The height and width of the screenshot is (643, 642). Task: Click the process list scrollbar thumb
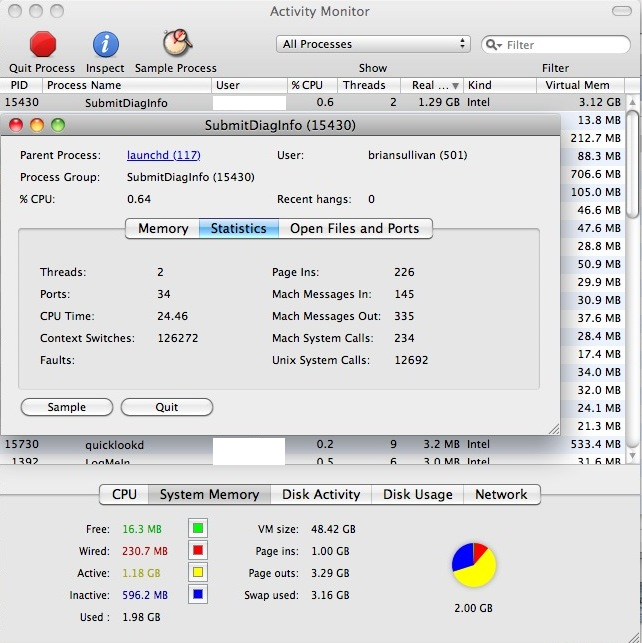coord(633,164)
